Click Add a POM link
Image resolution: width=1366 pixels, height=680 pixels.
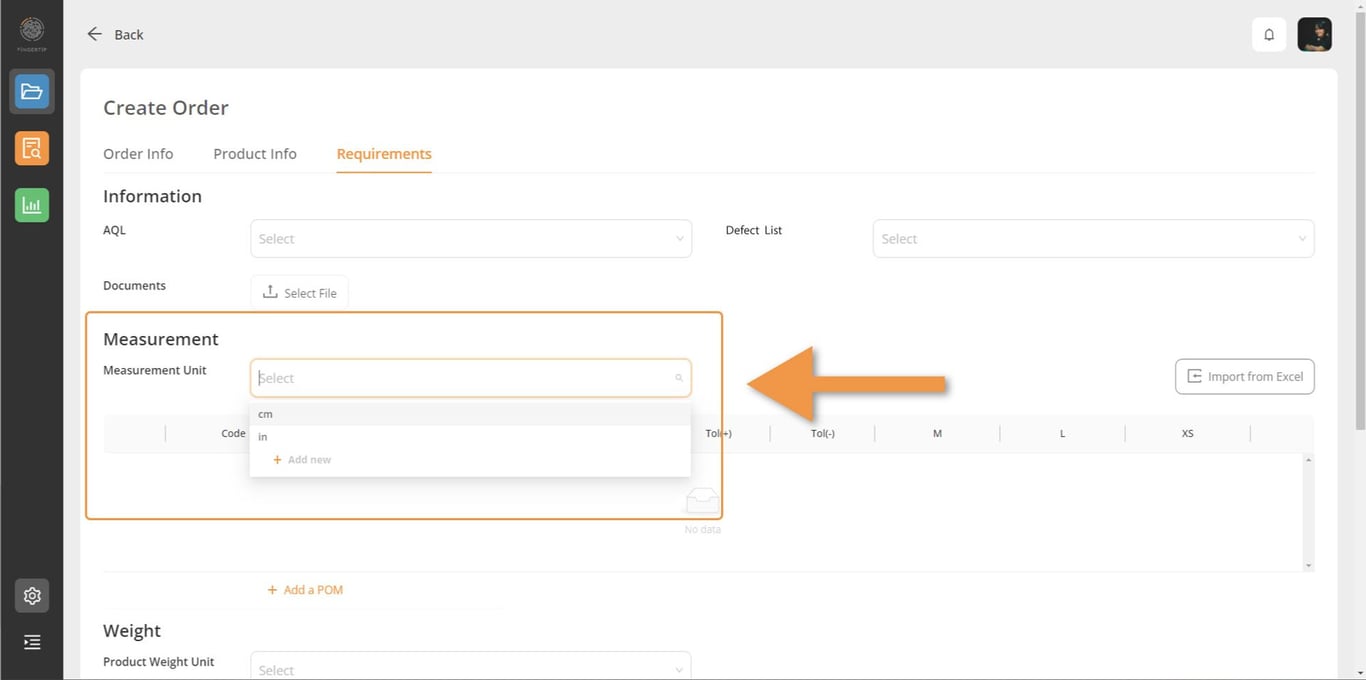click(x=305, y=590)
